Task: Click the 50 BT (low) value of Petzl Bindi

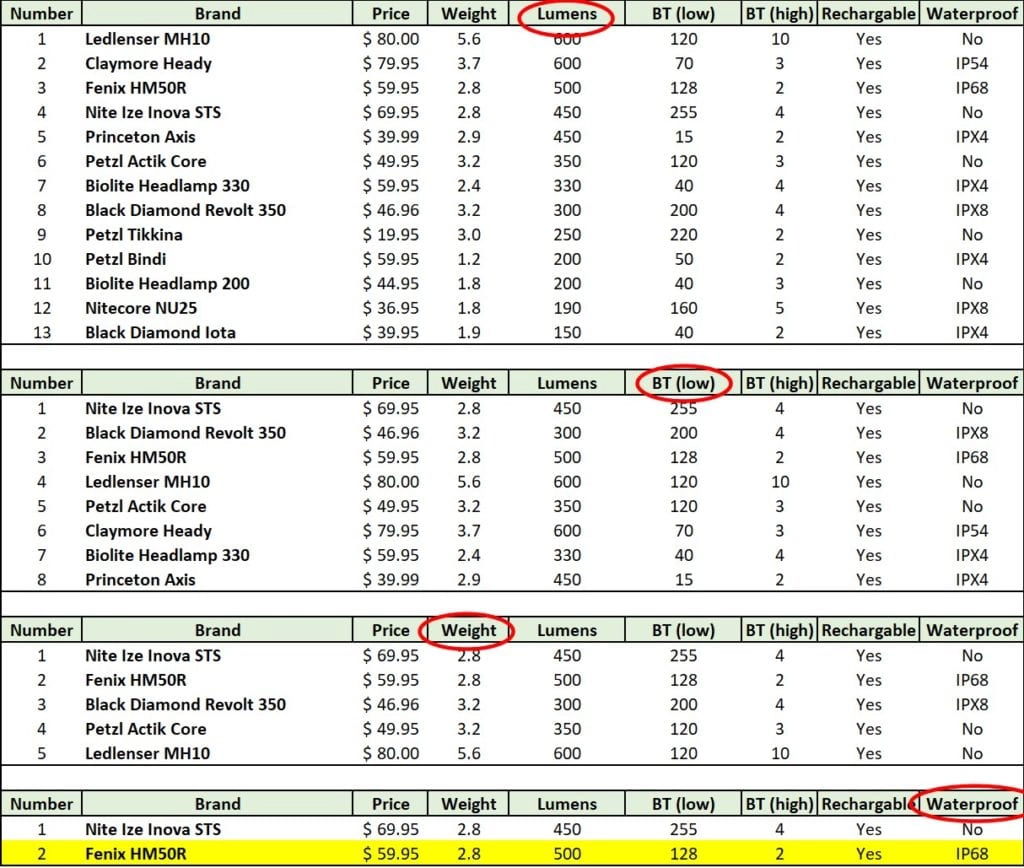Action: [x=683, y=259]
